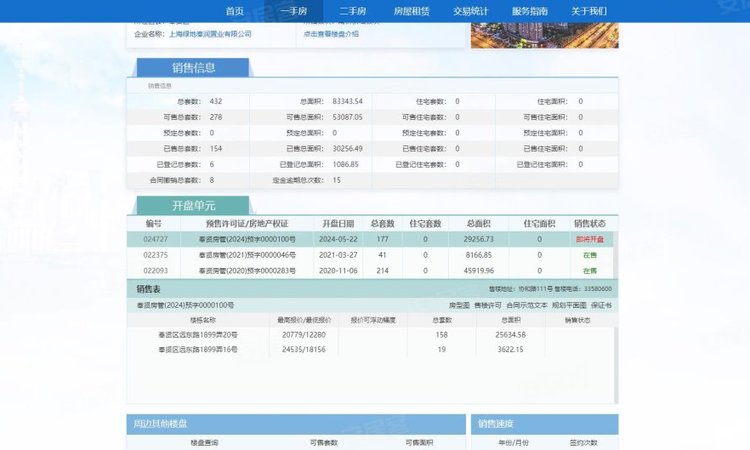The height and width of the screenshot is (450, 750).
Task: Select the 开盘单元 section tab
Action: pyautogui.click(x=193, y=206)
